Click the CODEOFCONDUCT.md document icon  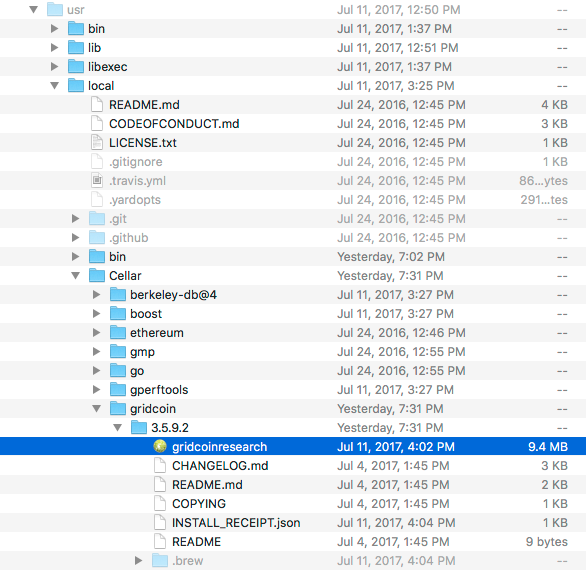97,124
